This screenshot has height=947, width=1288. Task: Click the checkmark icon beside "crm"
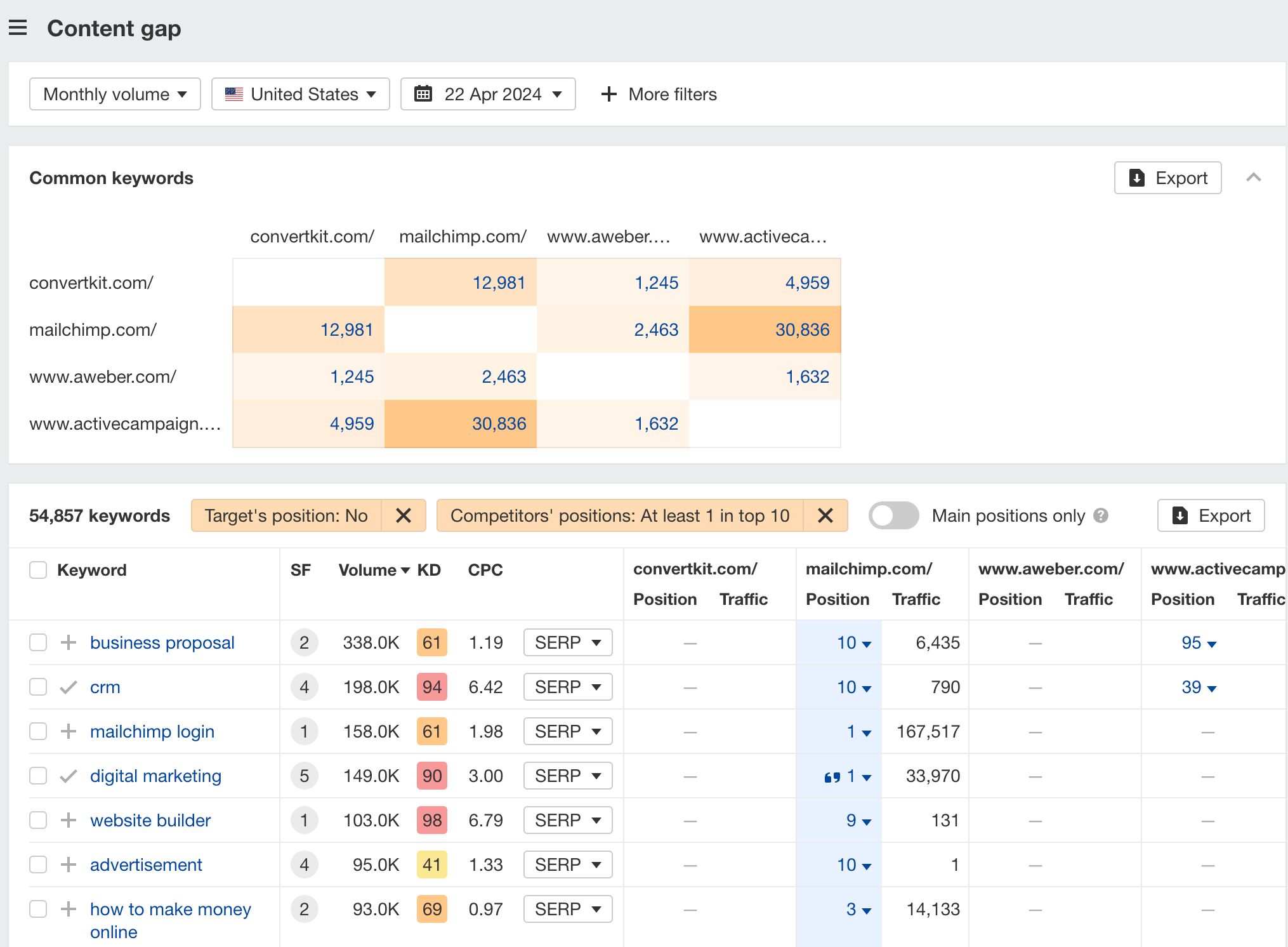pyautogui.click(x=67, y=687)
